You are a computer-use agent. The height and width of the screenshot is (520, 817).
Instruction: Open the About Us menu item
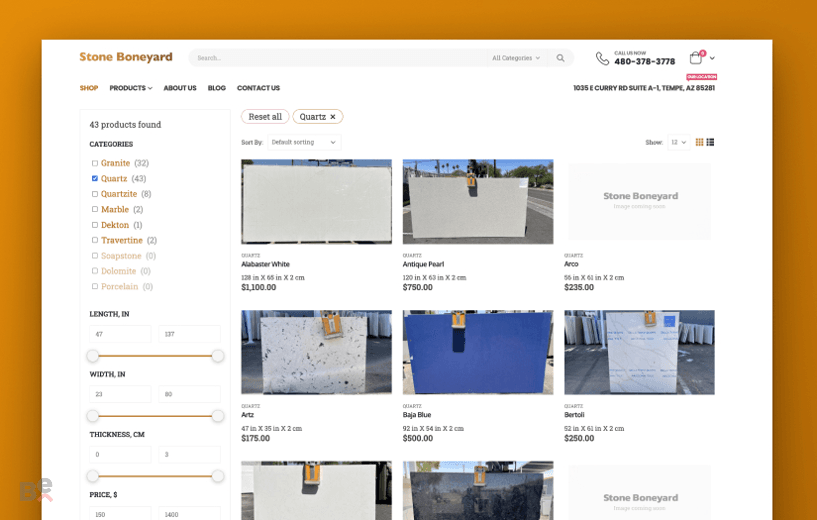tap(180, 88)
